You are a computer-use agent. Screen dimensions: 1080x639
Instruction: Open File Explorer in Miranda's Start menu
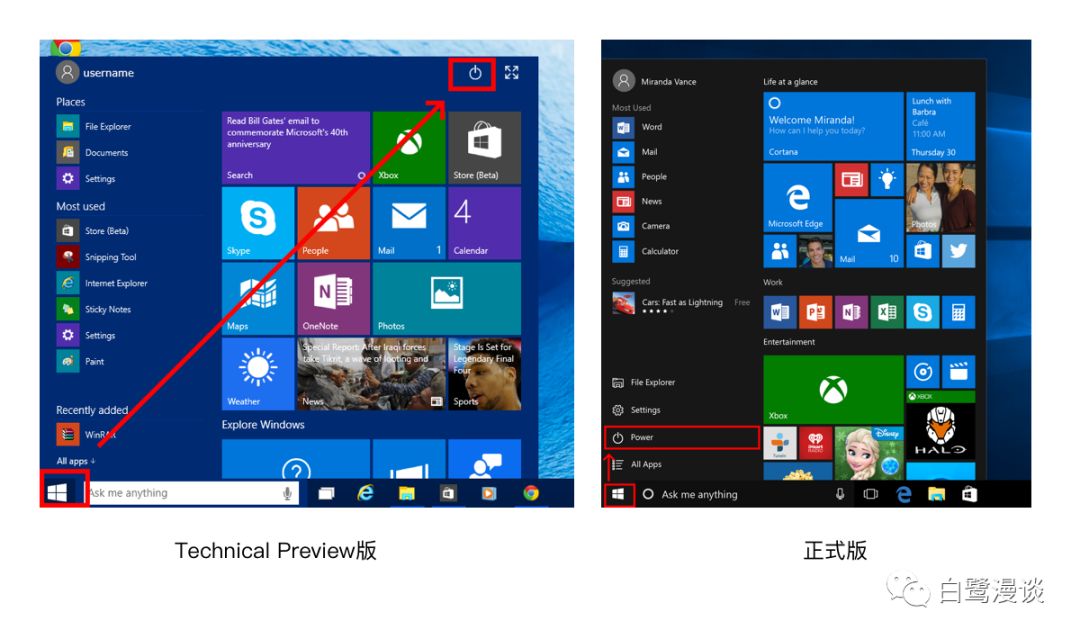coord(643,382)
